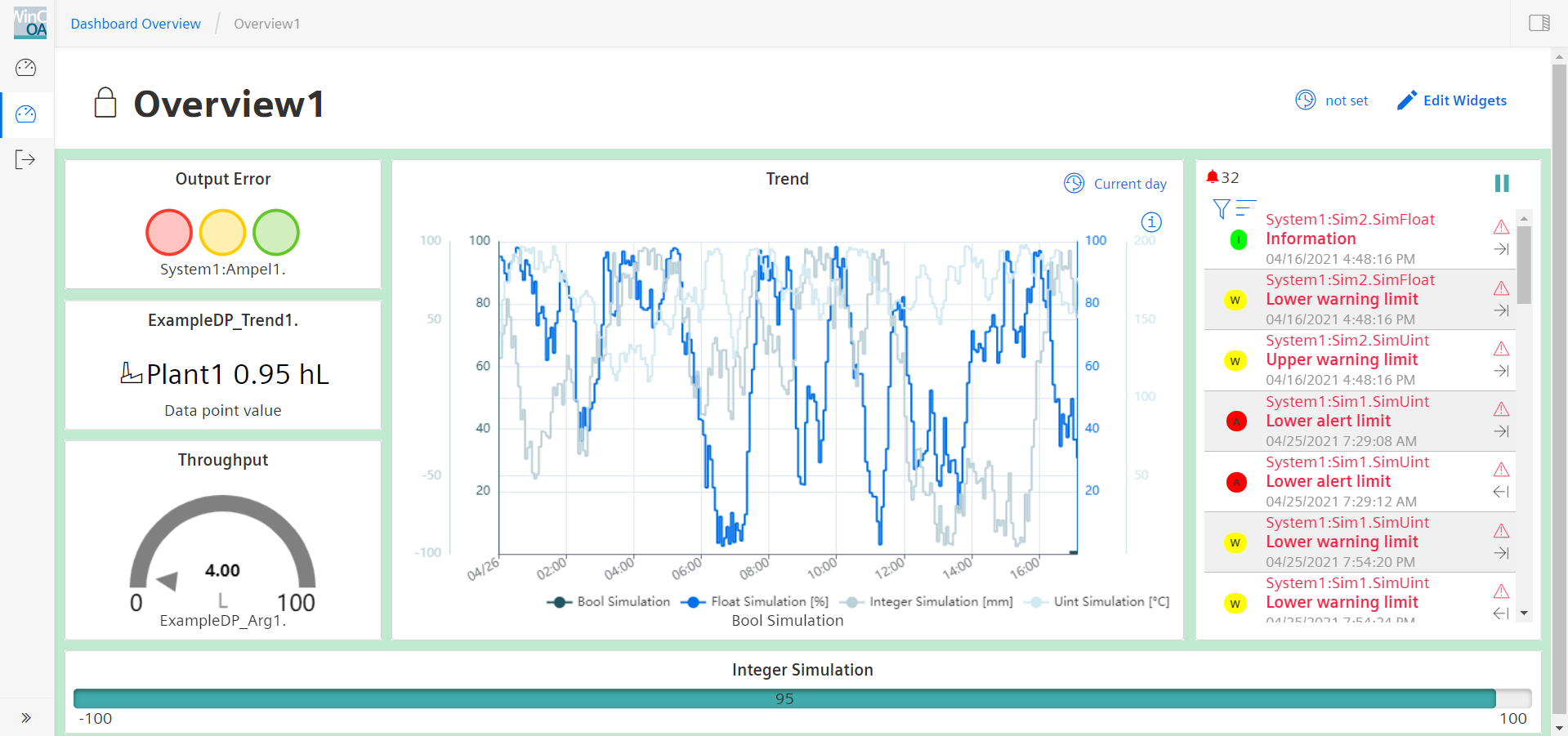Pause the alarm list updates

(1501, 183)
